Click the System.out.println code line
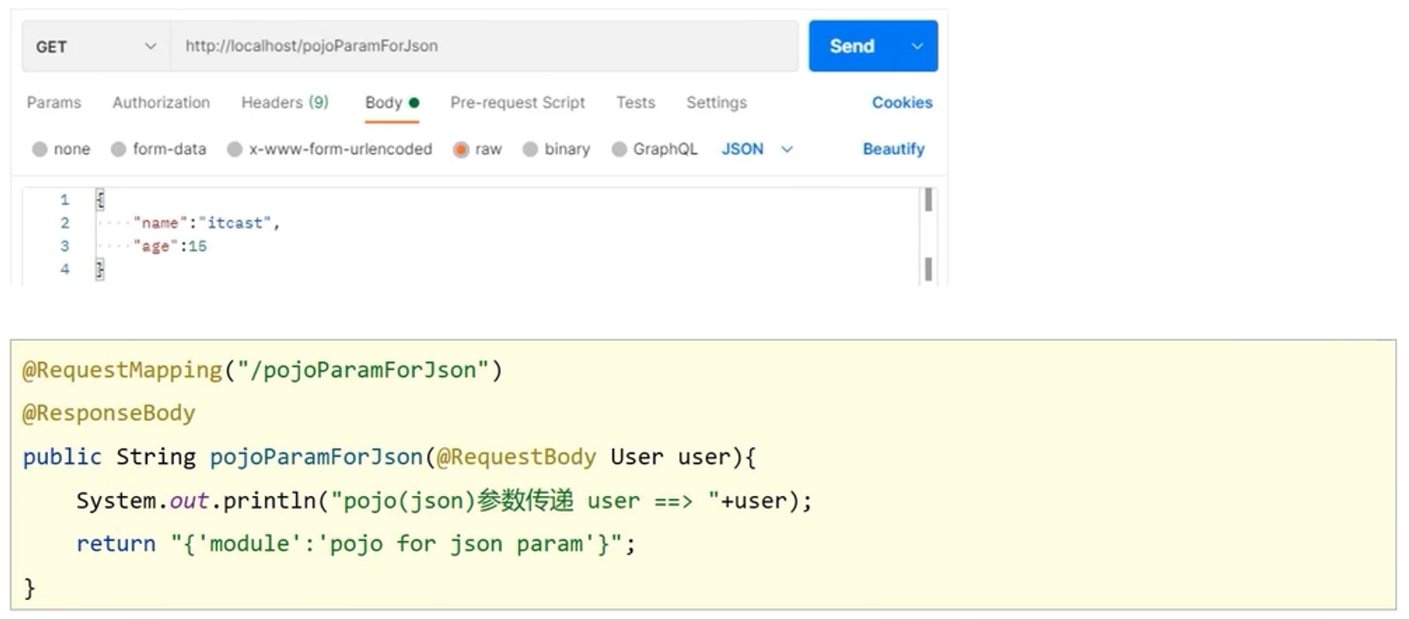 [444, 500]
